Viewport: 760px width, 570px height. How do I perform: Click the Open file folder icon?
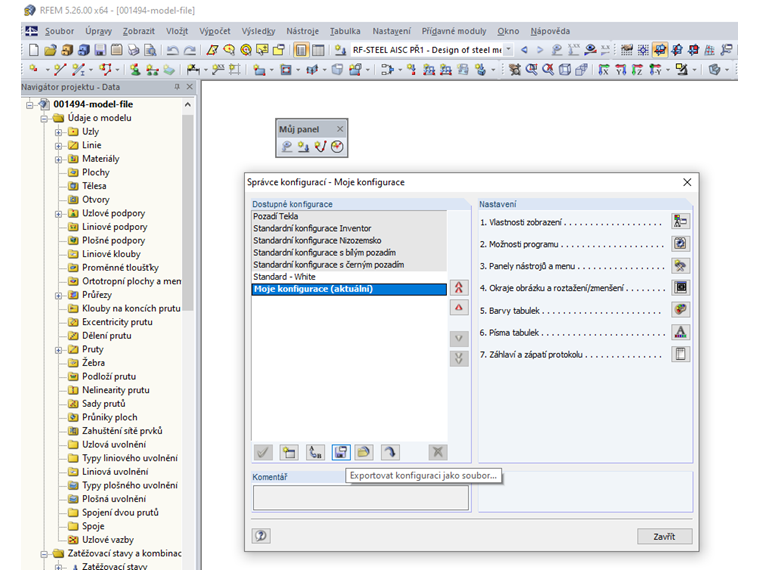pyautogui.click(x=50, y=49)
